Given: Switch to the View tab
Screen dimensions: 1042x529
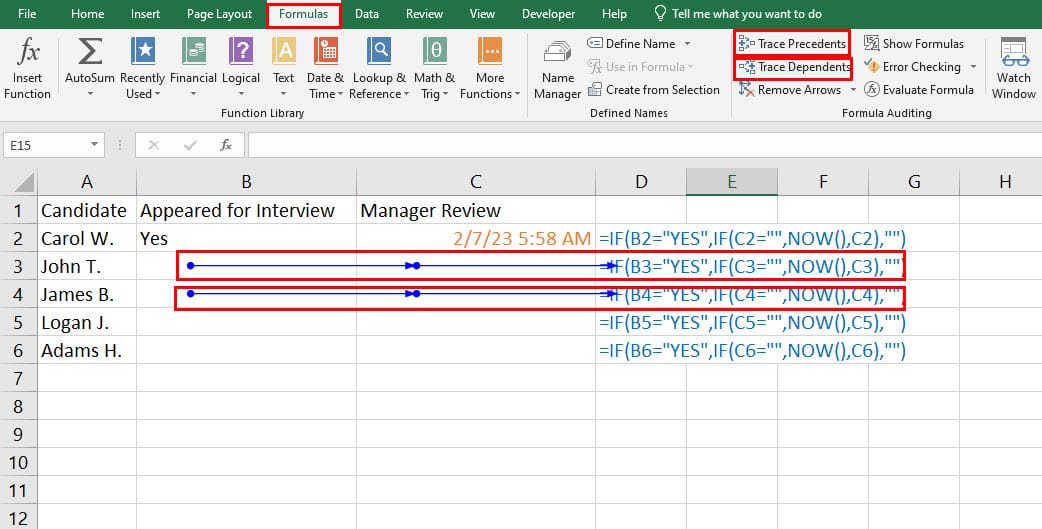Looking at the screenshot, I should [x=482, y=14].
